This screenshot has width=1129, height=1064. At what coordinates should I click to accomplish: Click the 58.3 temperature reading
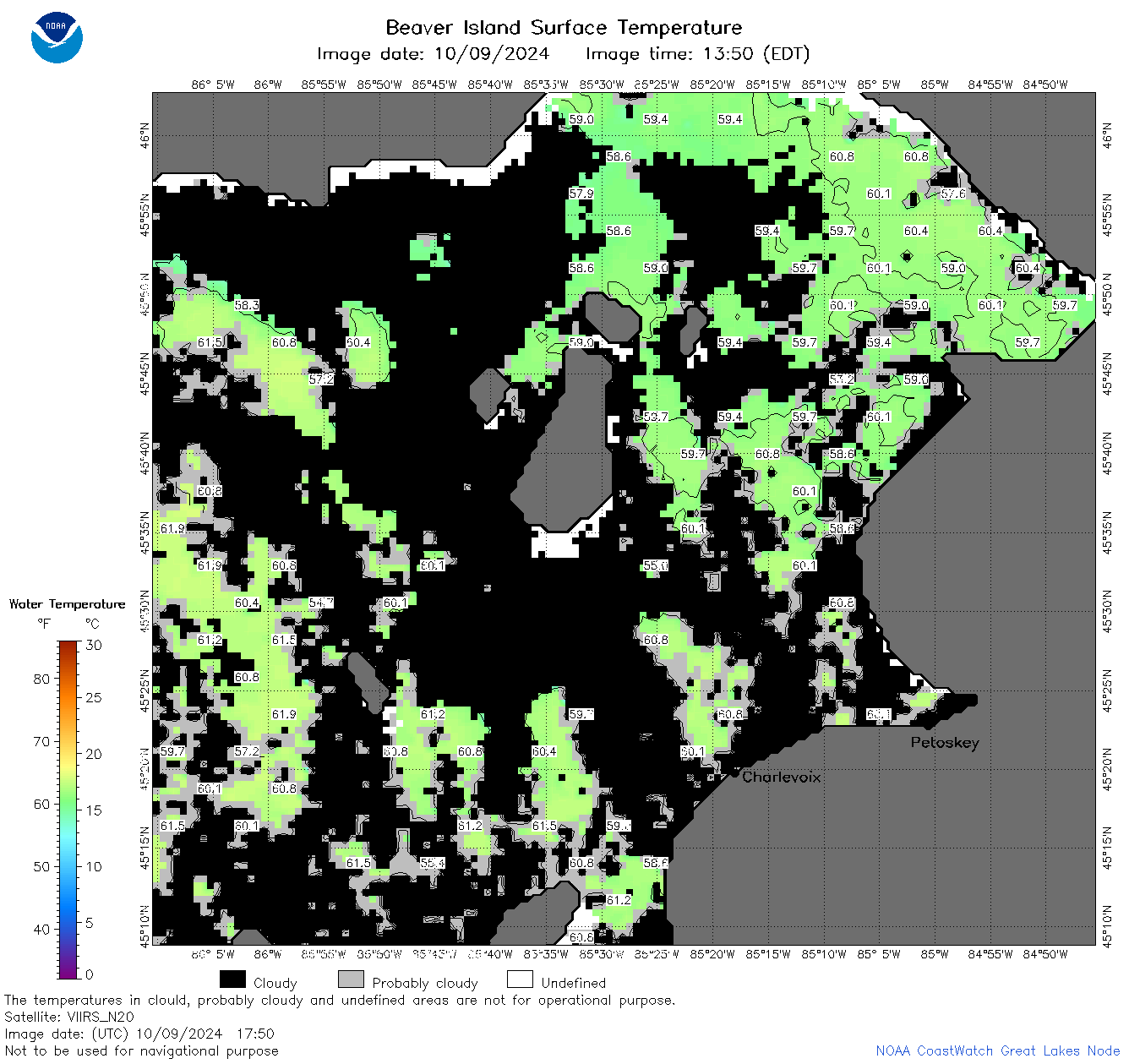pos(247,305)
